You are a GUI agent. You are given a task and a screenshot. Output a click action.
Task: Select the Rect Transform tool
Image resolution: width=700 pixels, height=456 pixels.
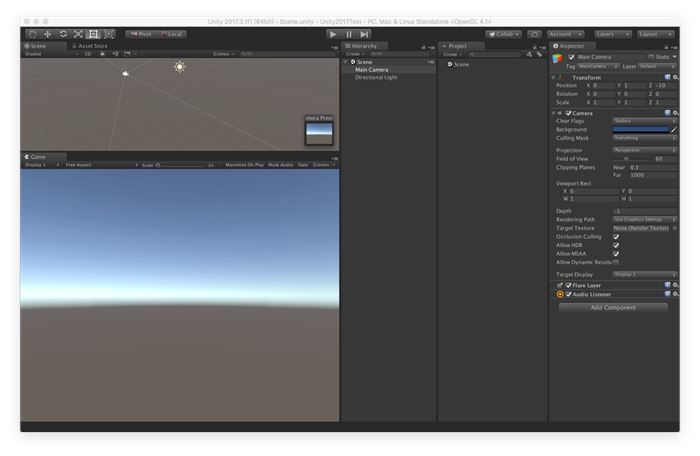click(x=93, y=34)
